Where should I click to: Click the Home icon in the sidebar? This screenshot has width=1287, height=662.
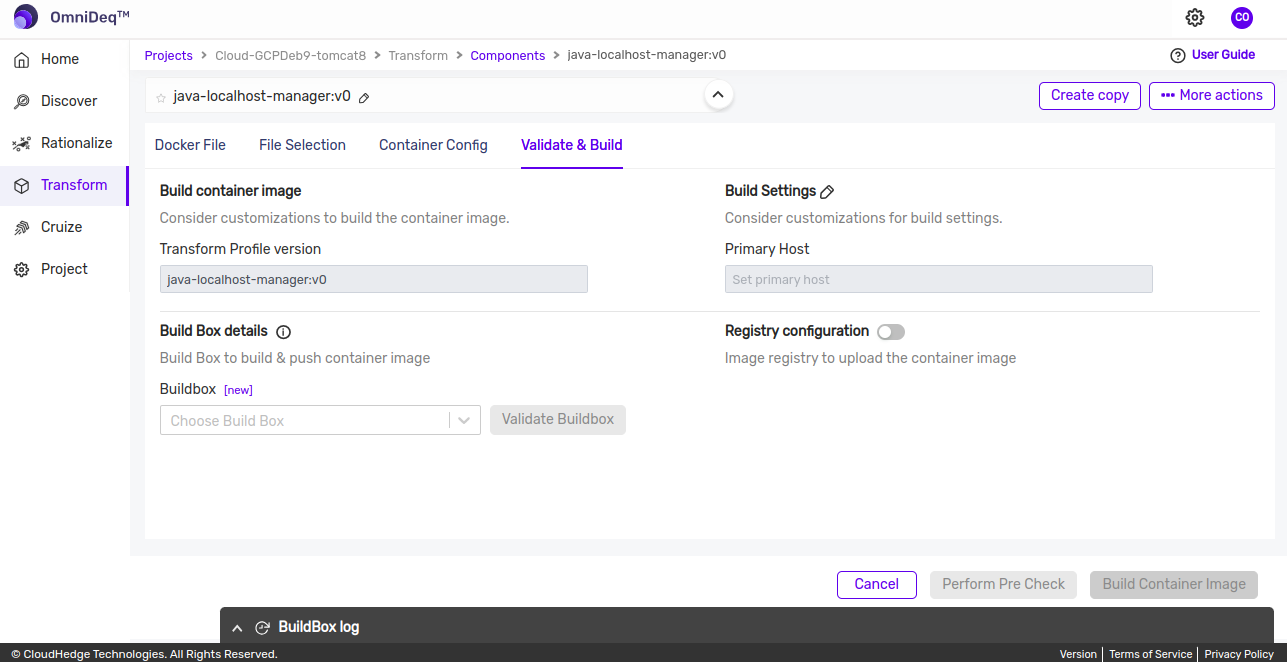pos(21,60)
